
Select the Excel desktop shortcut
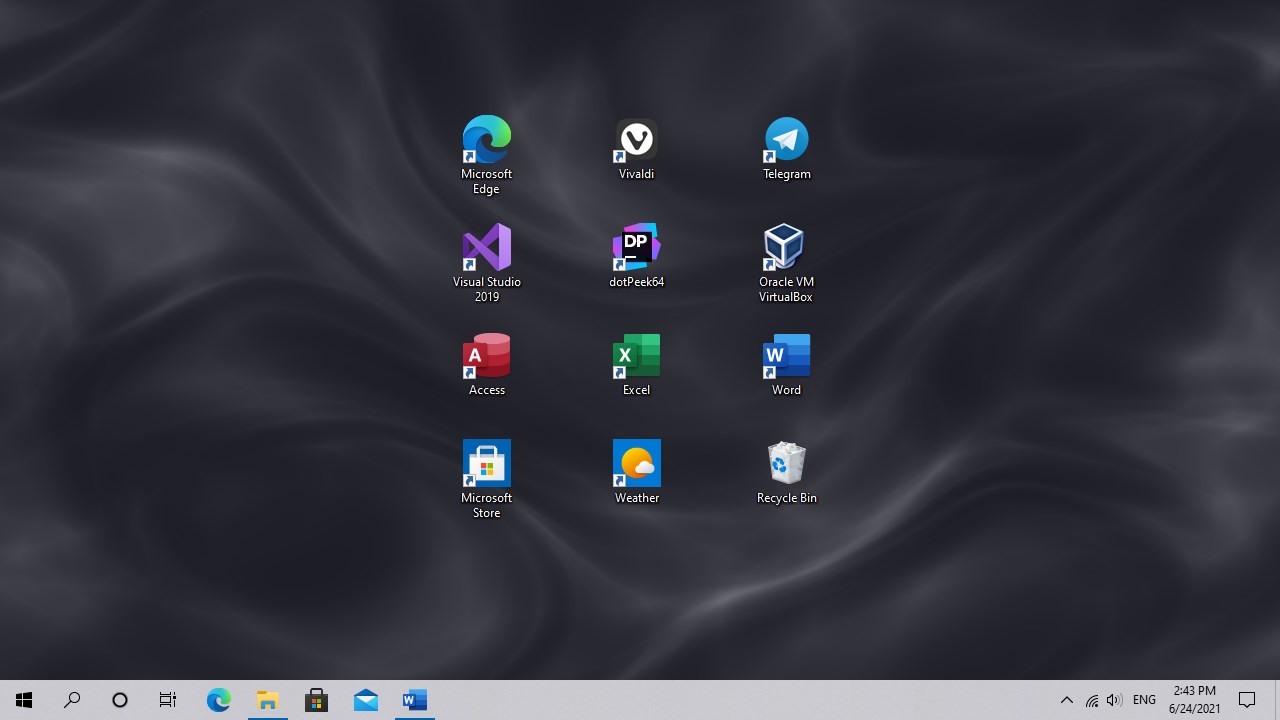[636, 365]
